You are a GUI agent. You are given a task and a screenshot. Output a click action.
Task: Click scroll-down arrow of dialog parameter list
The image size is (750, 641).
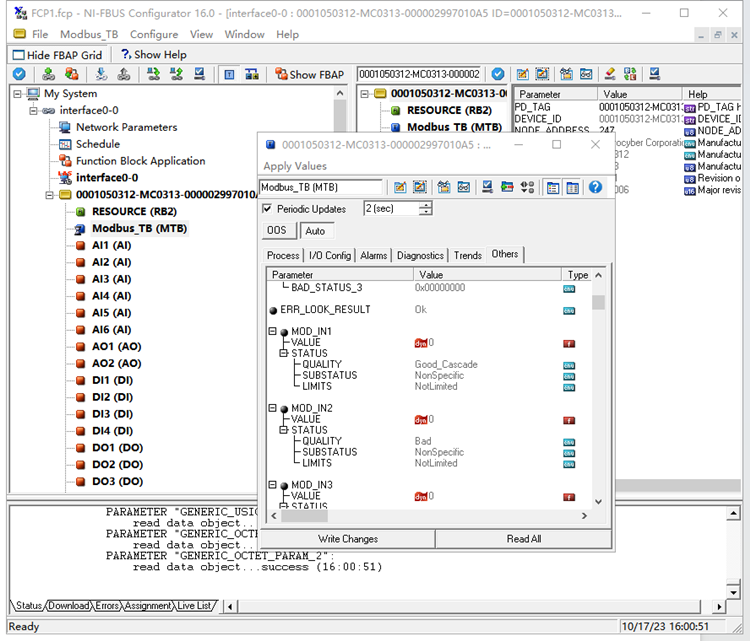pos(598,502)
